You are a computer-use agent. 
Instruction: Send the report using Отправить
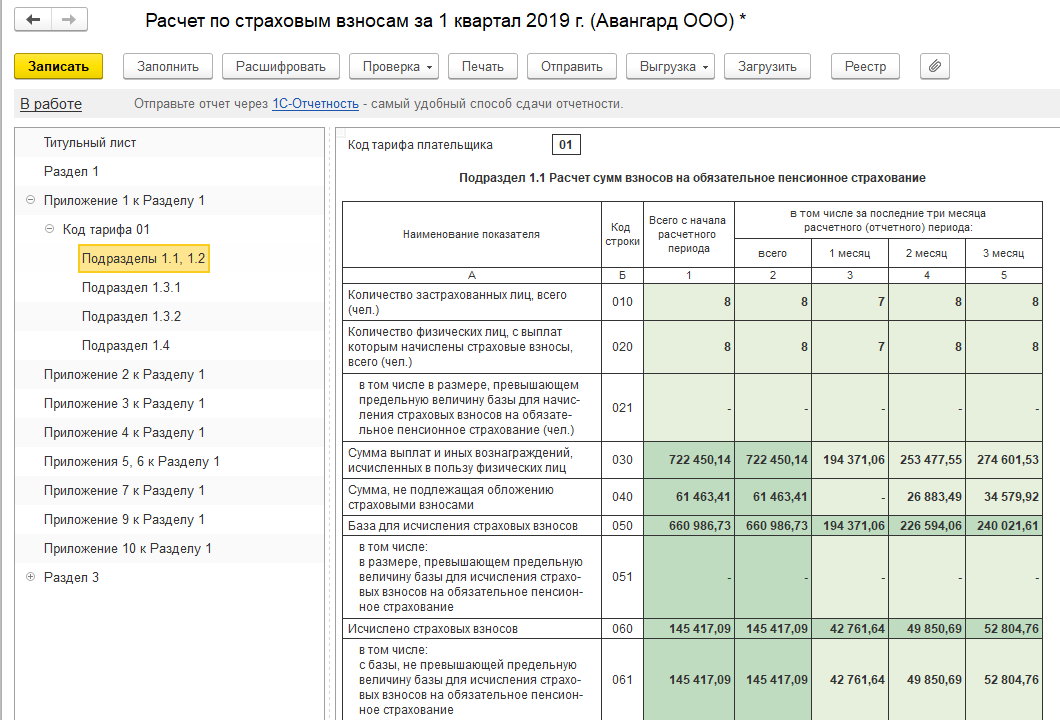point(571,67)
